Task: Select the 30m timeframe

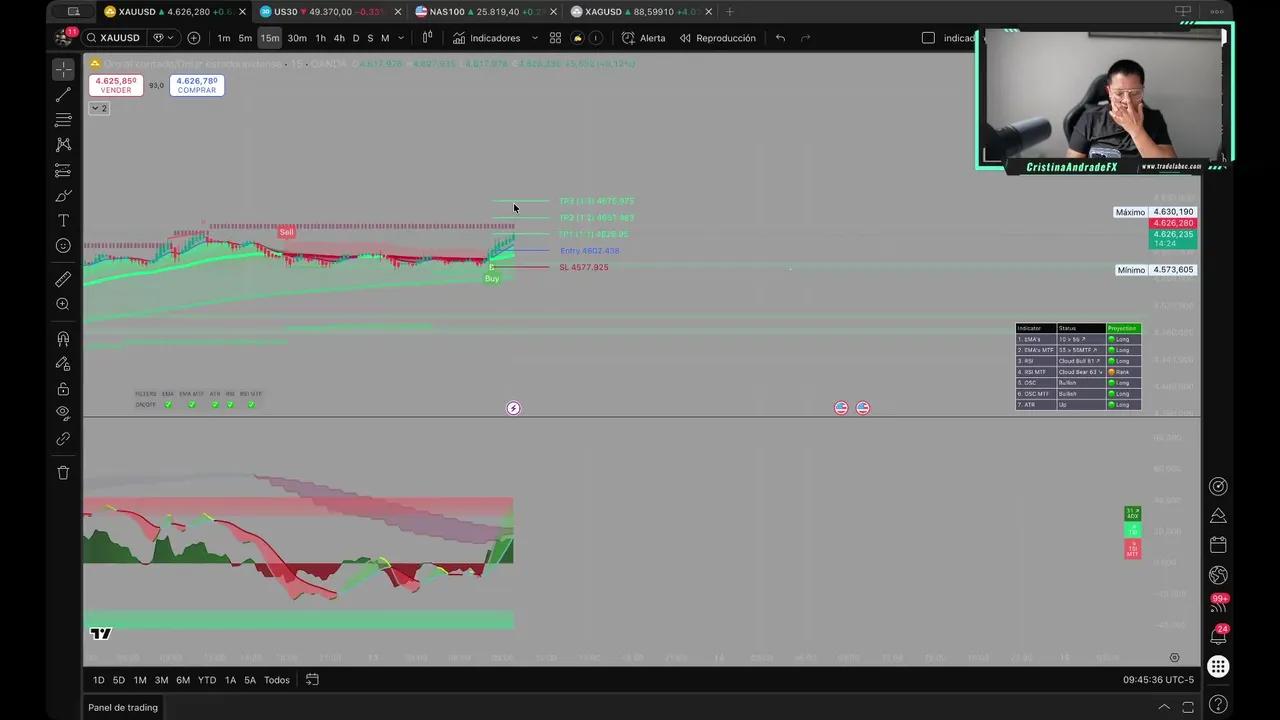Action: (297, 38)
